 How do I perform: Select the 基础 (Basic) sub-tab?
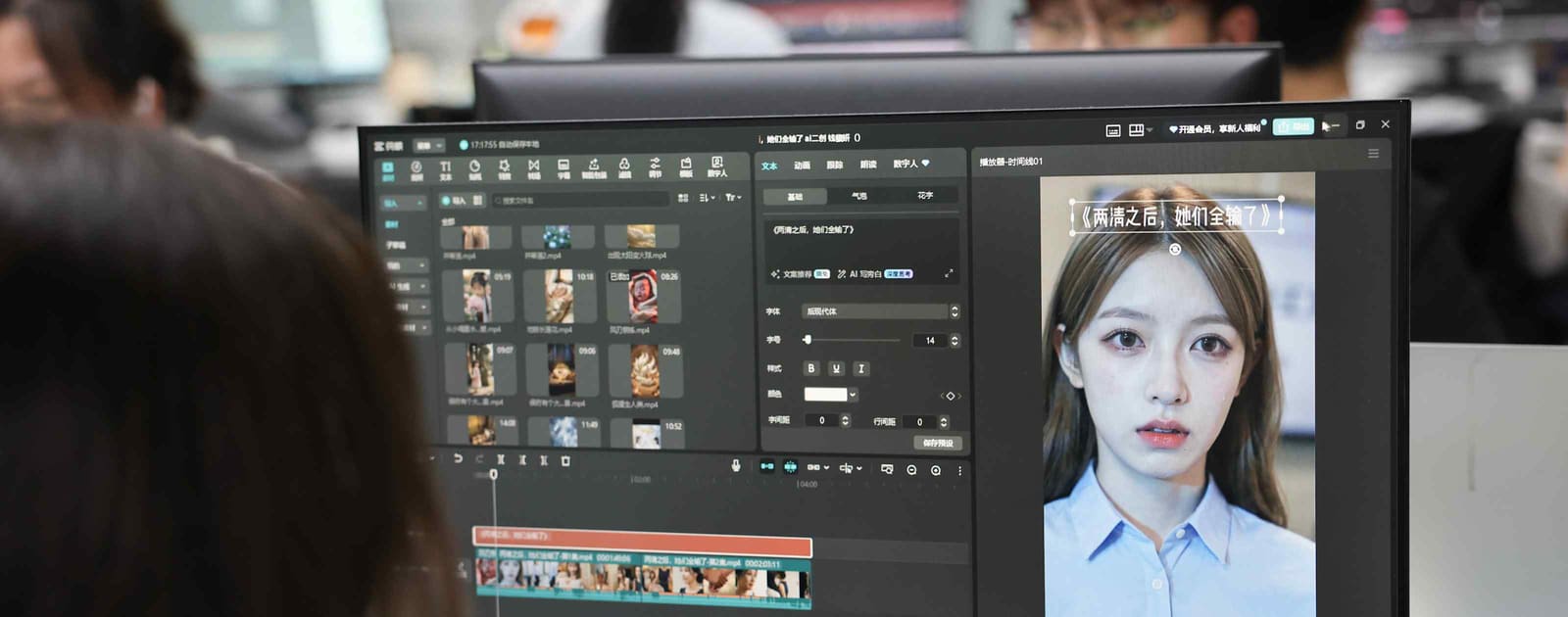(795, 197)
